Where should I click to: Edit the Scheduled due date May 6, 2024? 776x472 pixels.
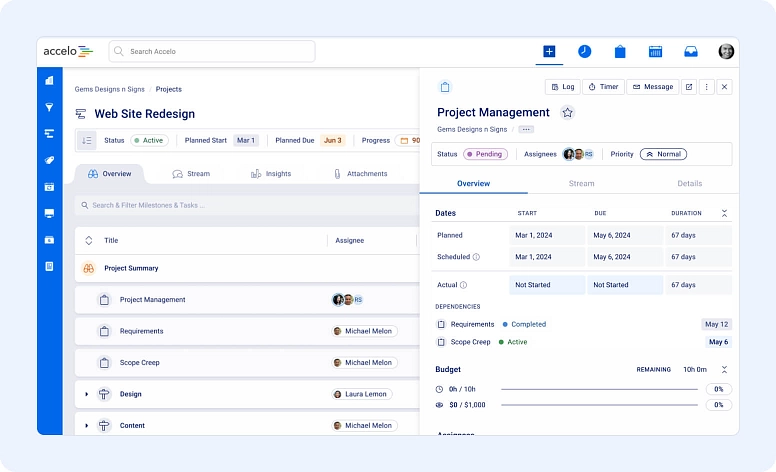point(625,257)
